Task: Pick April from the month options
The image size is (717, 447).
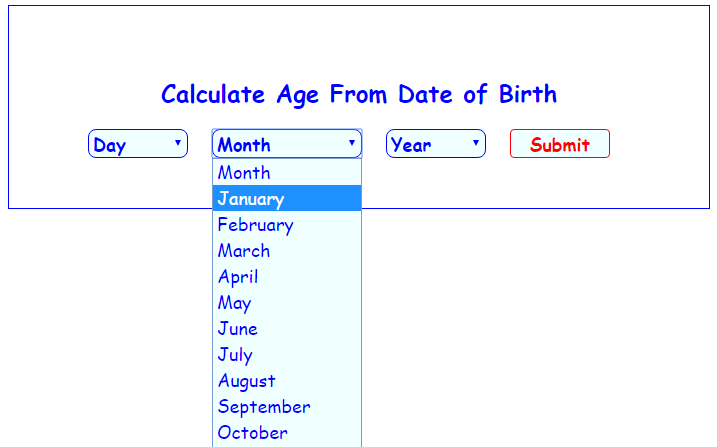Action: pyautogui.click(x=287, y=276)
